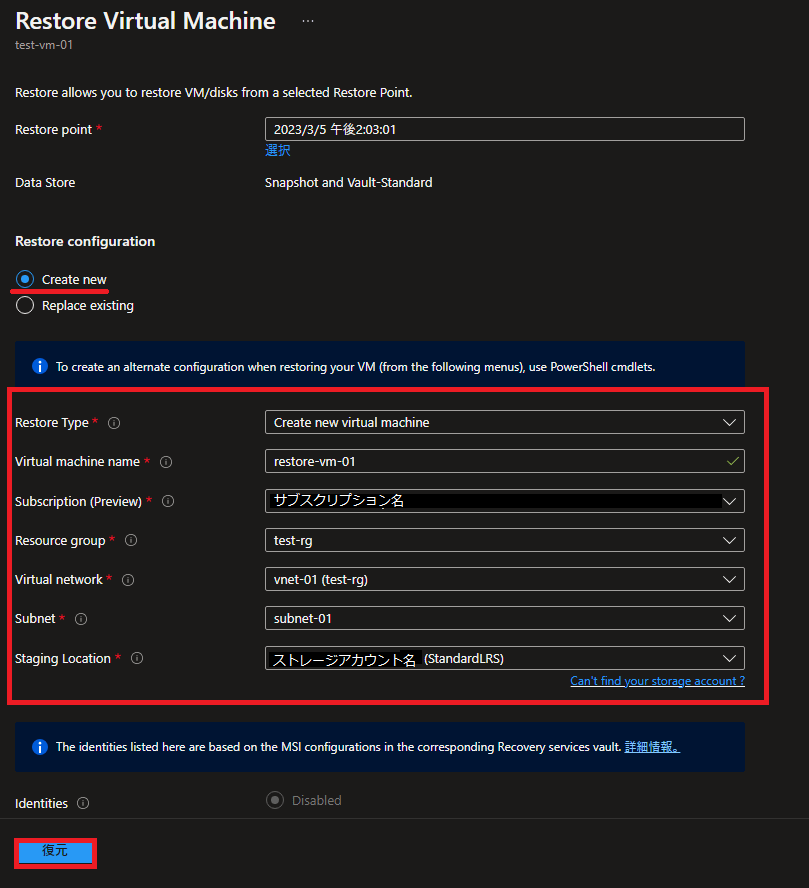Click the info icon beside Identities
Screen dimensions: 809x888
click(83, 803)
